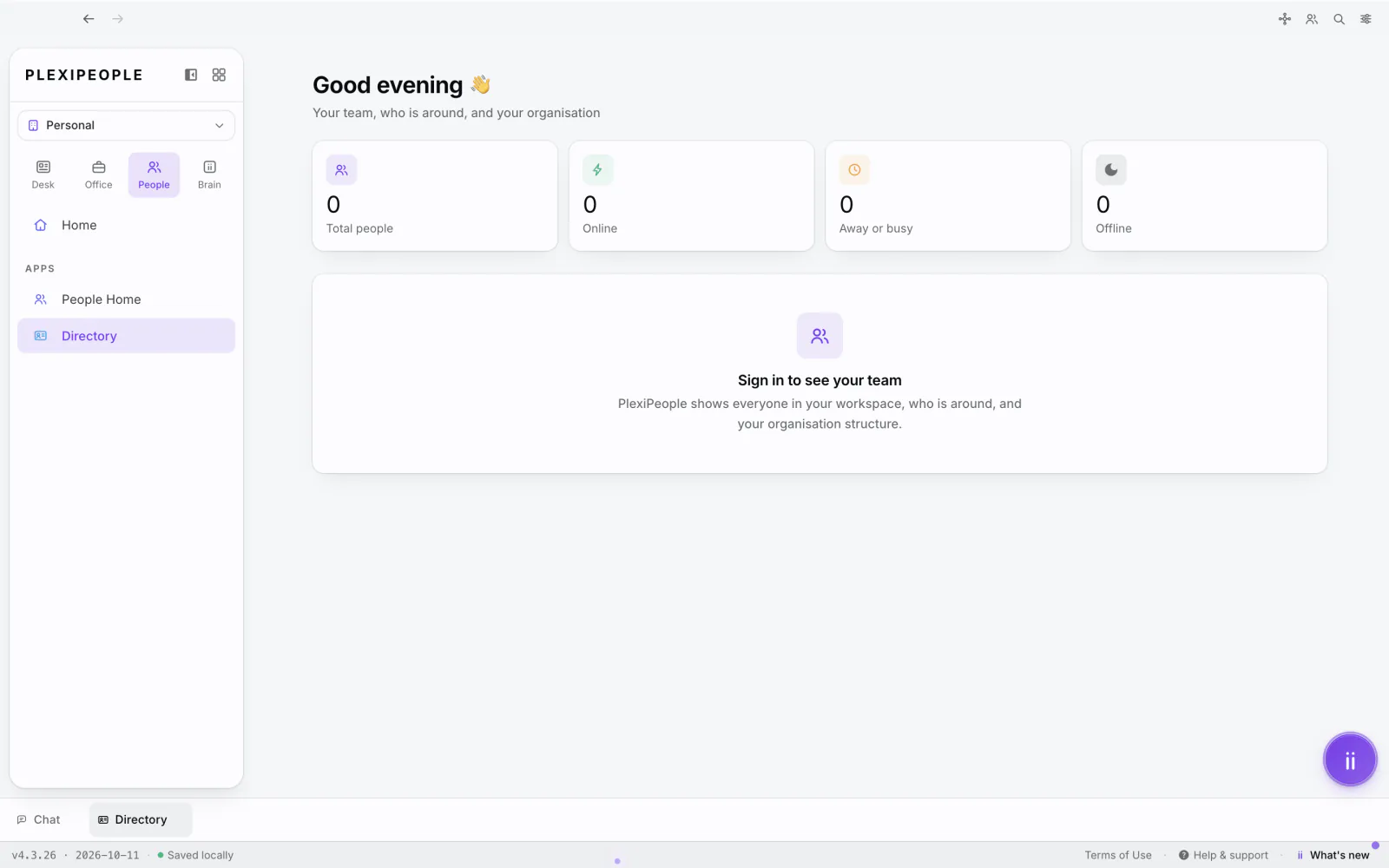Image resolution: width=1389 pixels, height=868 pixels.
Task: Open the people icon in top bar
Action: (x=1312, y=19)
